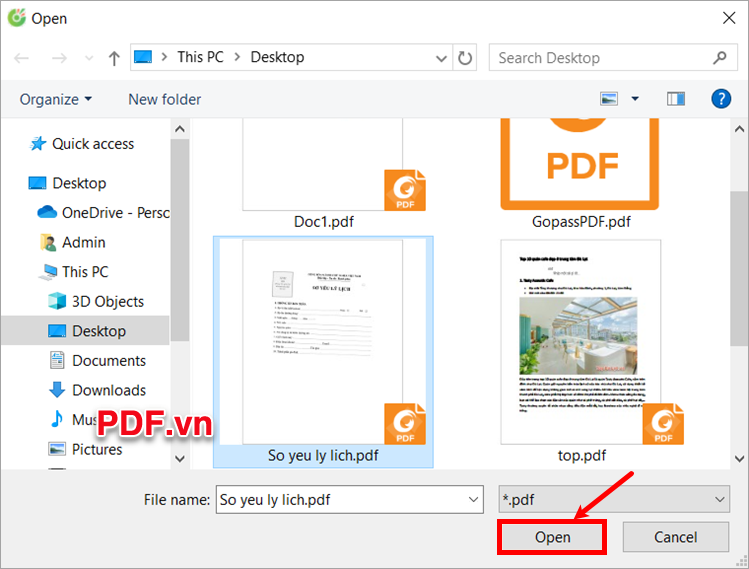Toggle the preview pane icon
The image size is (749, 569).
point(677,99)
